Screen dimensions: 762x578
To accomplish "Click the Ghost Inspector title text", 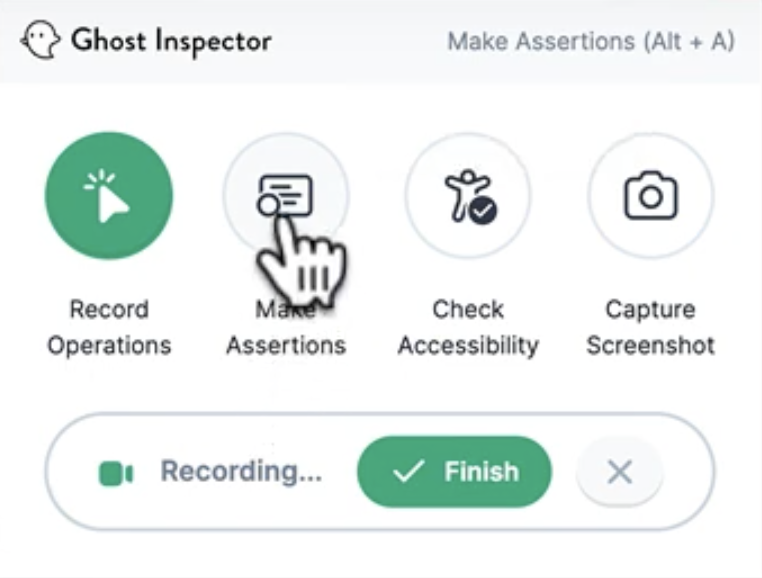I will pos(171,41).
